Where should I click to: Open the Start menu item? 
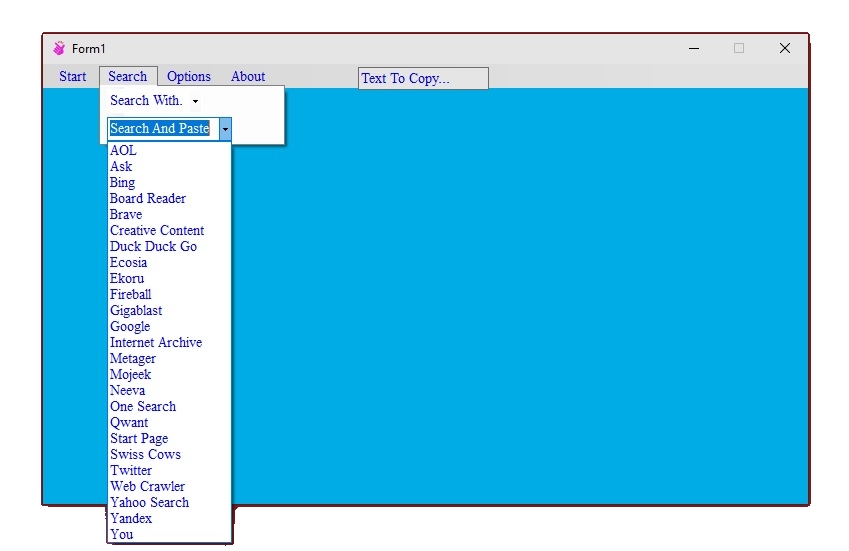point(73,76)
